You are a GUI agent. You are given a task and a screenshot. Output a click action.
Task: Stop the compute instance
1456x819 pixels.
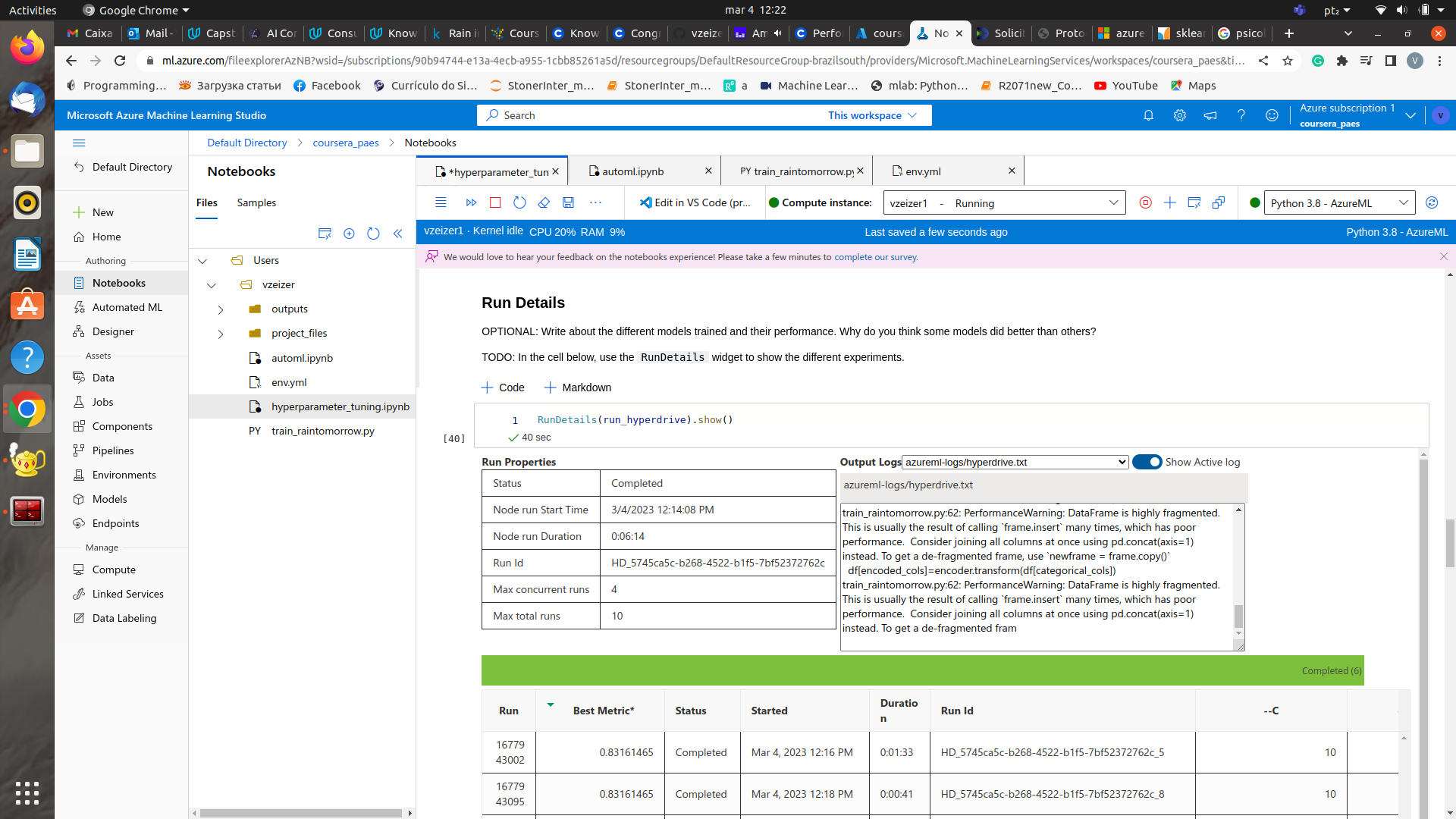coord(1145,202)
